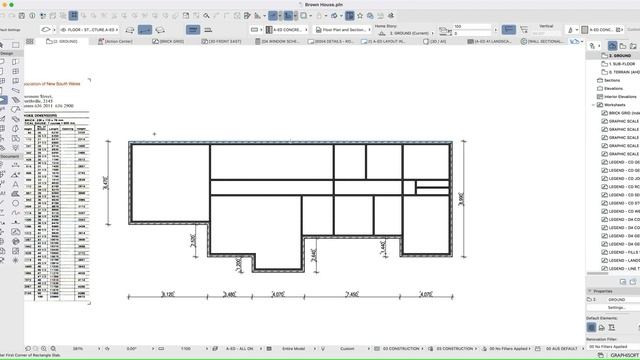Open the A-ED - ALL ON layer combination

(240, 349)
